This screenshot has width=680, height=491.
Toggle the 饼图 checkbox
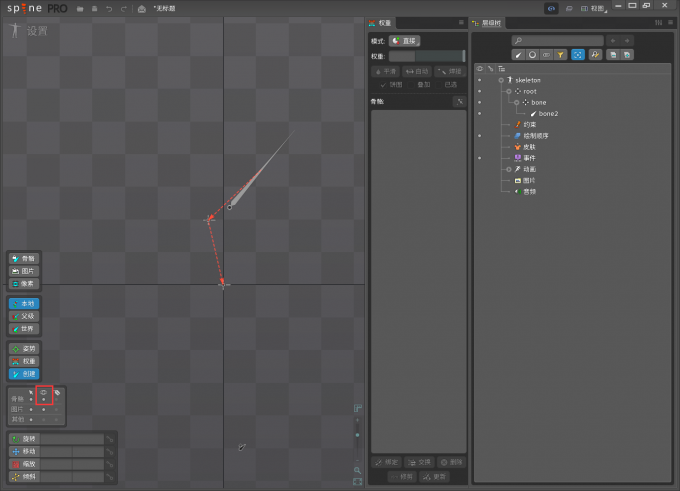(391, 85)
